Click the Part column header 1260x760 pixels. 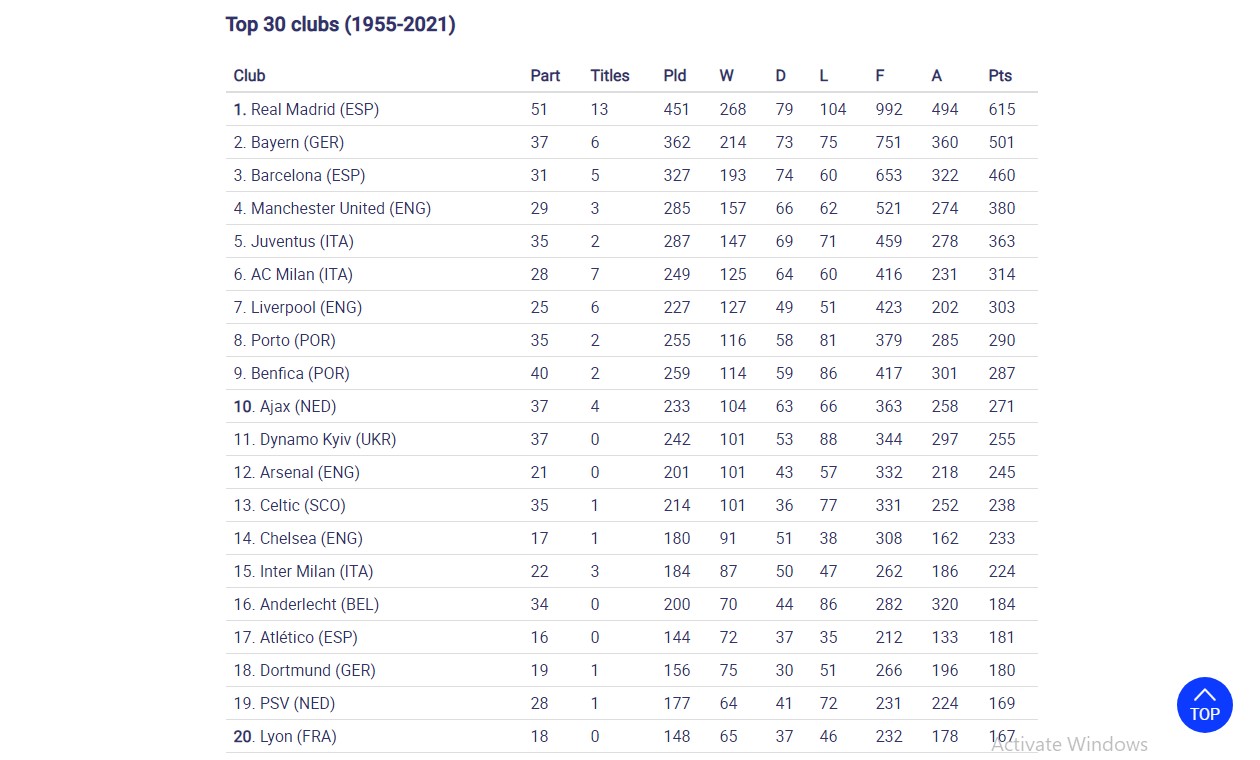tap(545, 76)
